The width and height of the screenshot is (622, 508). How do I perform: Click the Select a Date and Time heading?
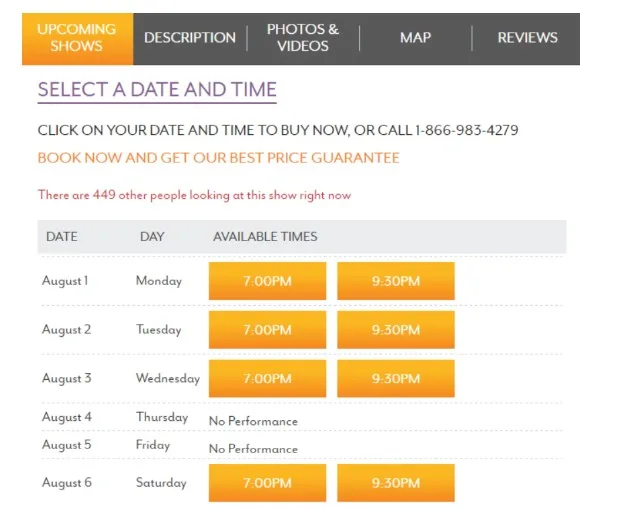157,89
